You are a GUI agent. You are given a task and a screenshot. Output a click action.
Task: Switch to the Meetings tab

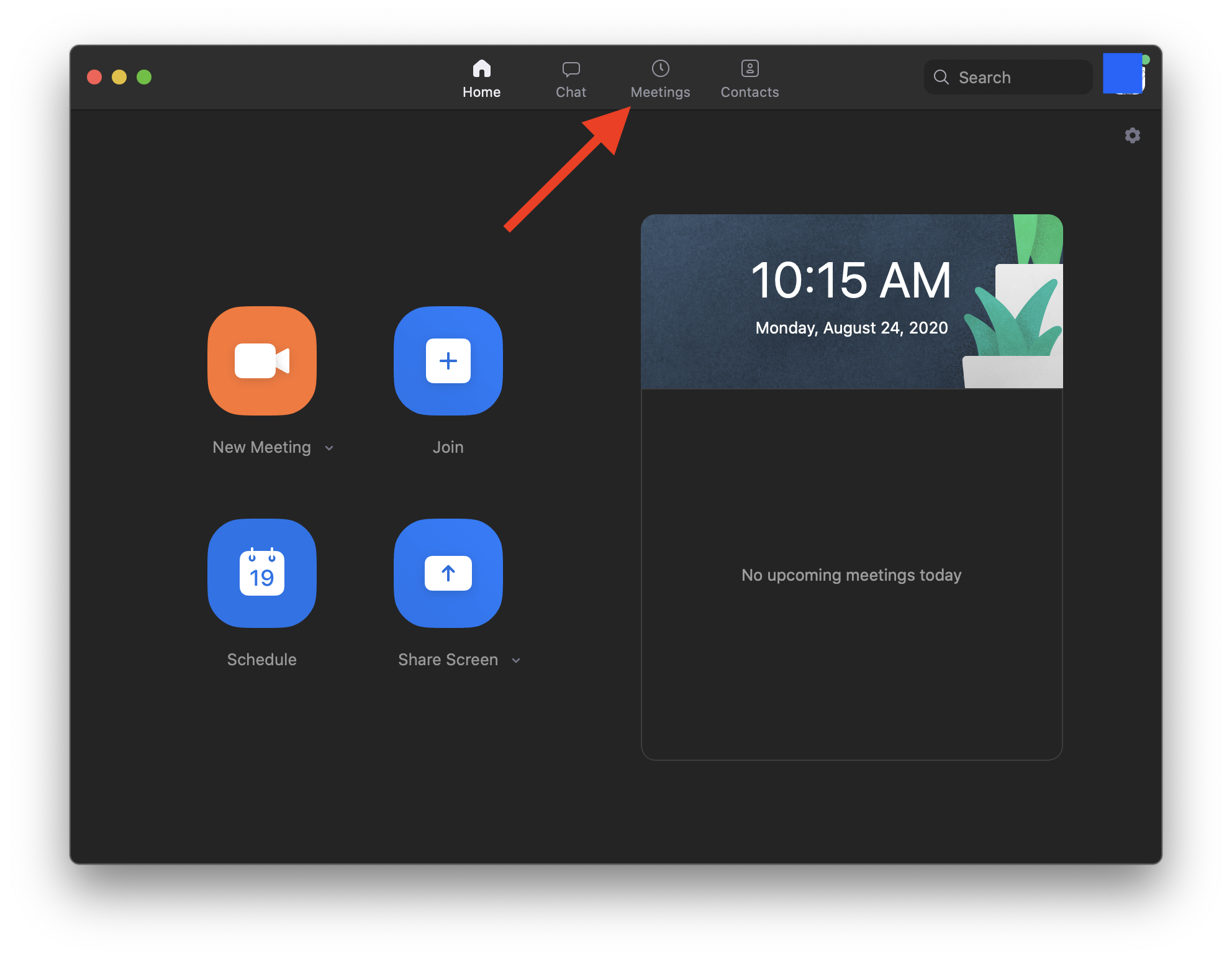(x=660, y=79)
